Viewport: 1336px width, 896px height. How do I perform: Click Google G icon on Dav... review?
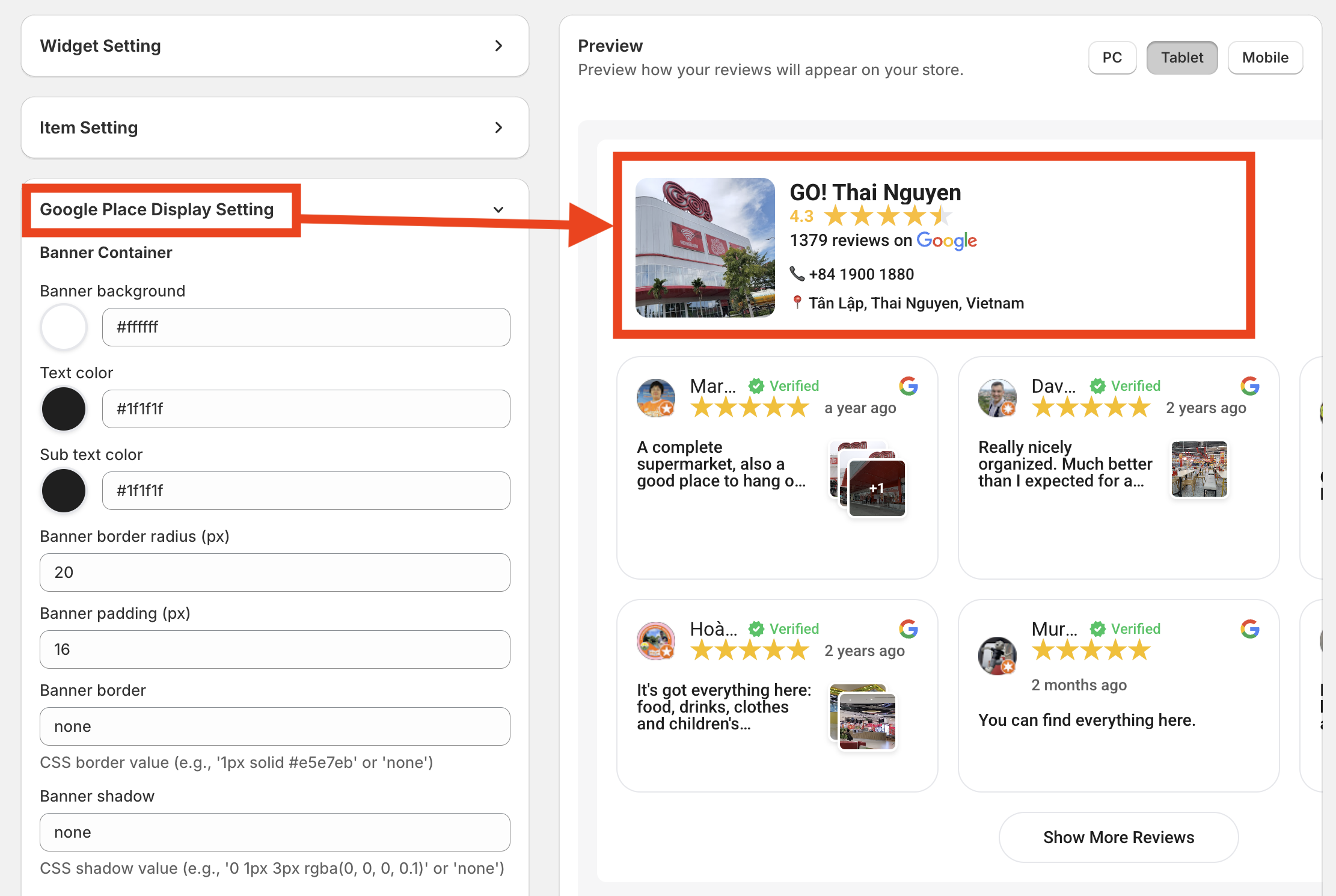coord(1249,386)
